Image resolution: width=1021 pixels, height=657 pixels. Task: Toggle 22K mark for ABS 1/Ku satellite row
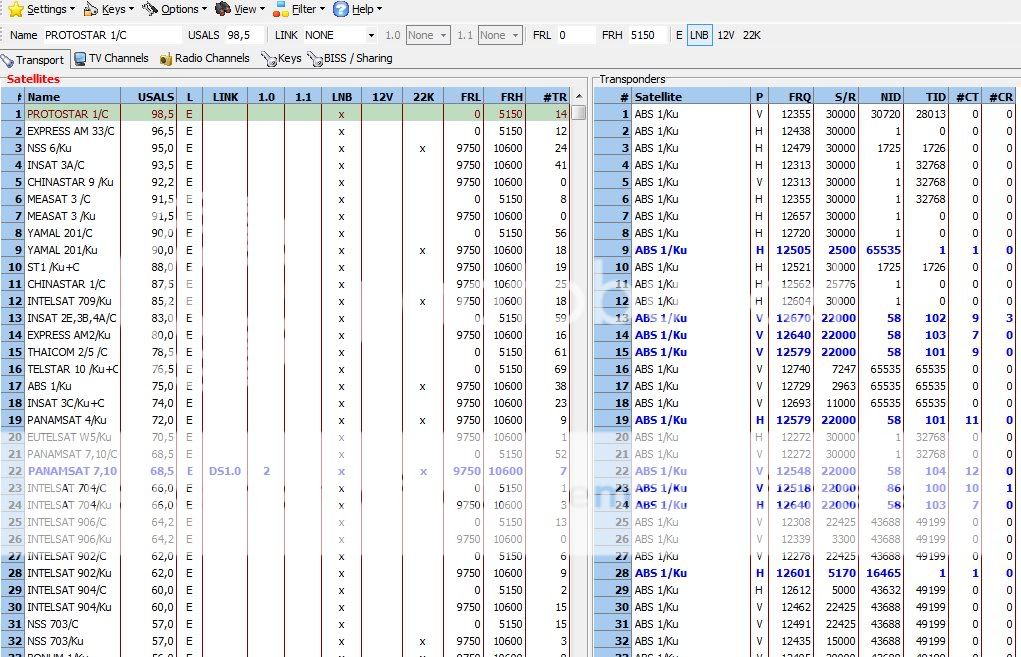[x=423, y=386]
